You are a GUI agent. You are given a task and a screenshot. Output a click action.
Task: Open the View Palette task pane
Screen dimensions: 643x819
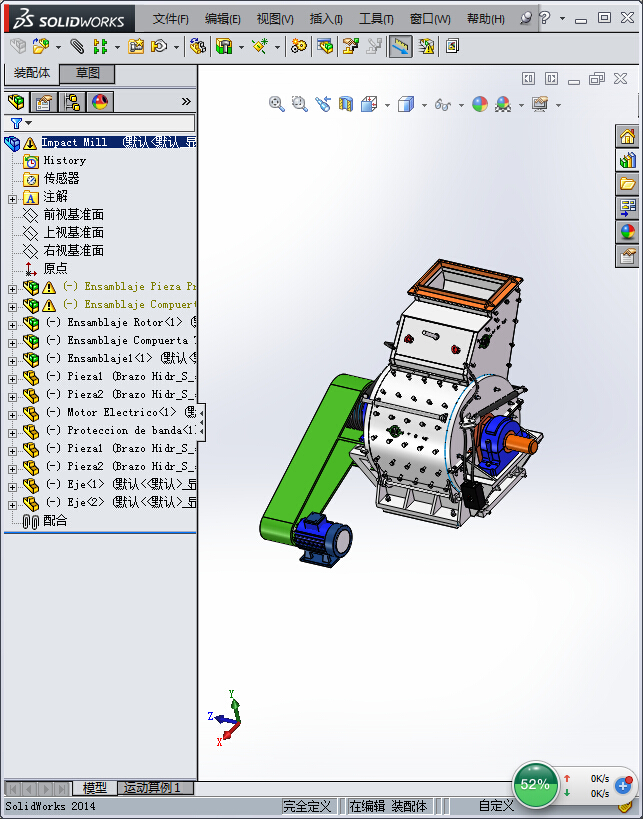point(627,207)
